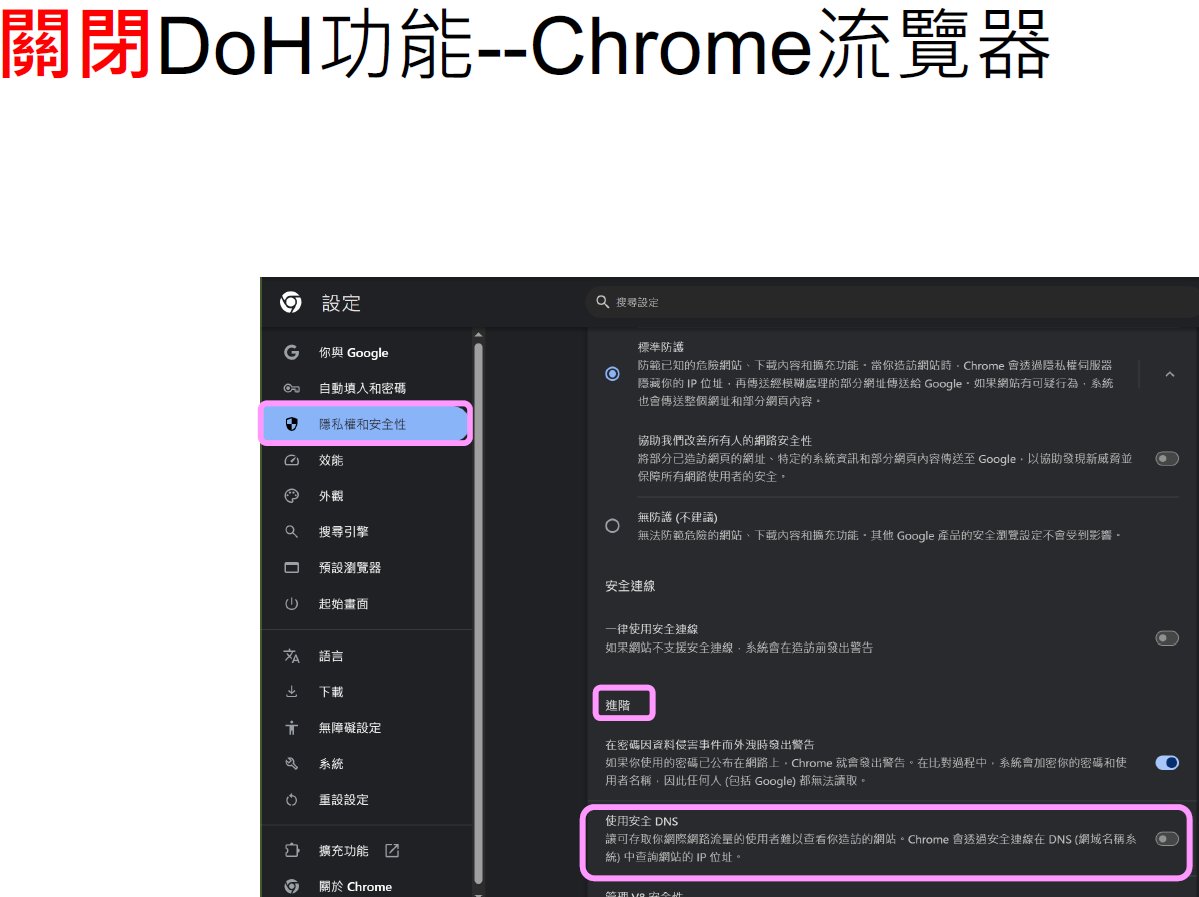
Task: Click the power icon beside 起始畫面
Action: [x=292, y=604]
